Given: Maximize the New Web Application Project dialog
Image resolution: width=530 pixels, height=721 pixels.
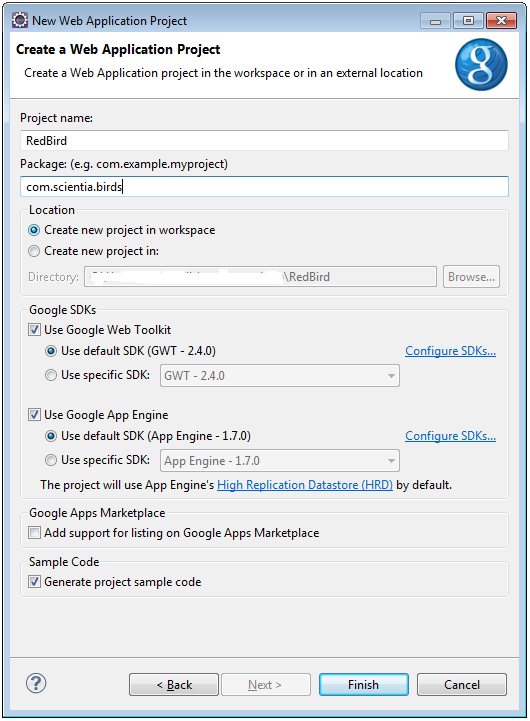Looking at the screenshot, I should tap(468, 21).
